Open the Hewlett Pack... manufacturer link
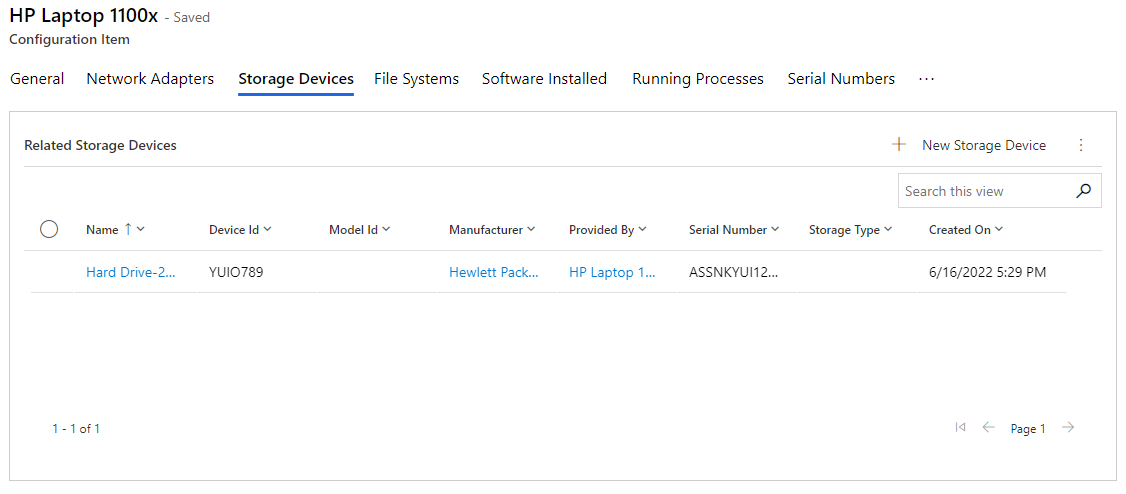The image size is (1126, 494). pyautogui.click(x=494, y=272)
